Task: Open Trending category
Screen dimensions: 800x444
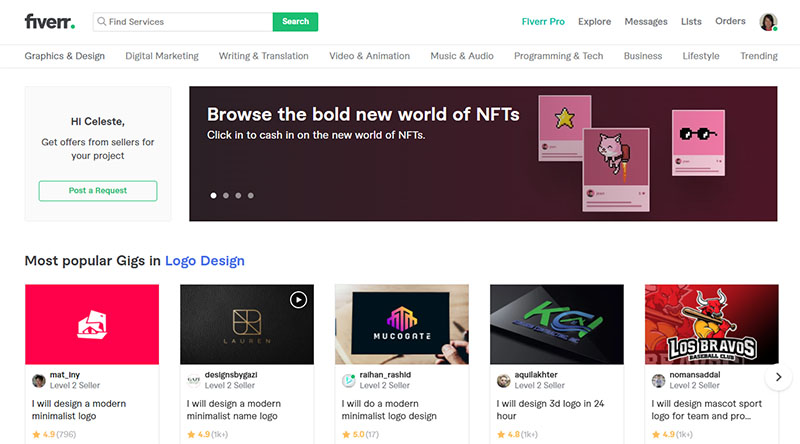Action: point(759,56)
